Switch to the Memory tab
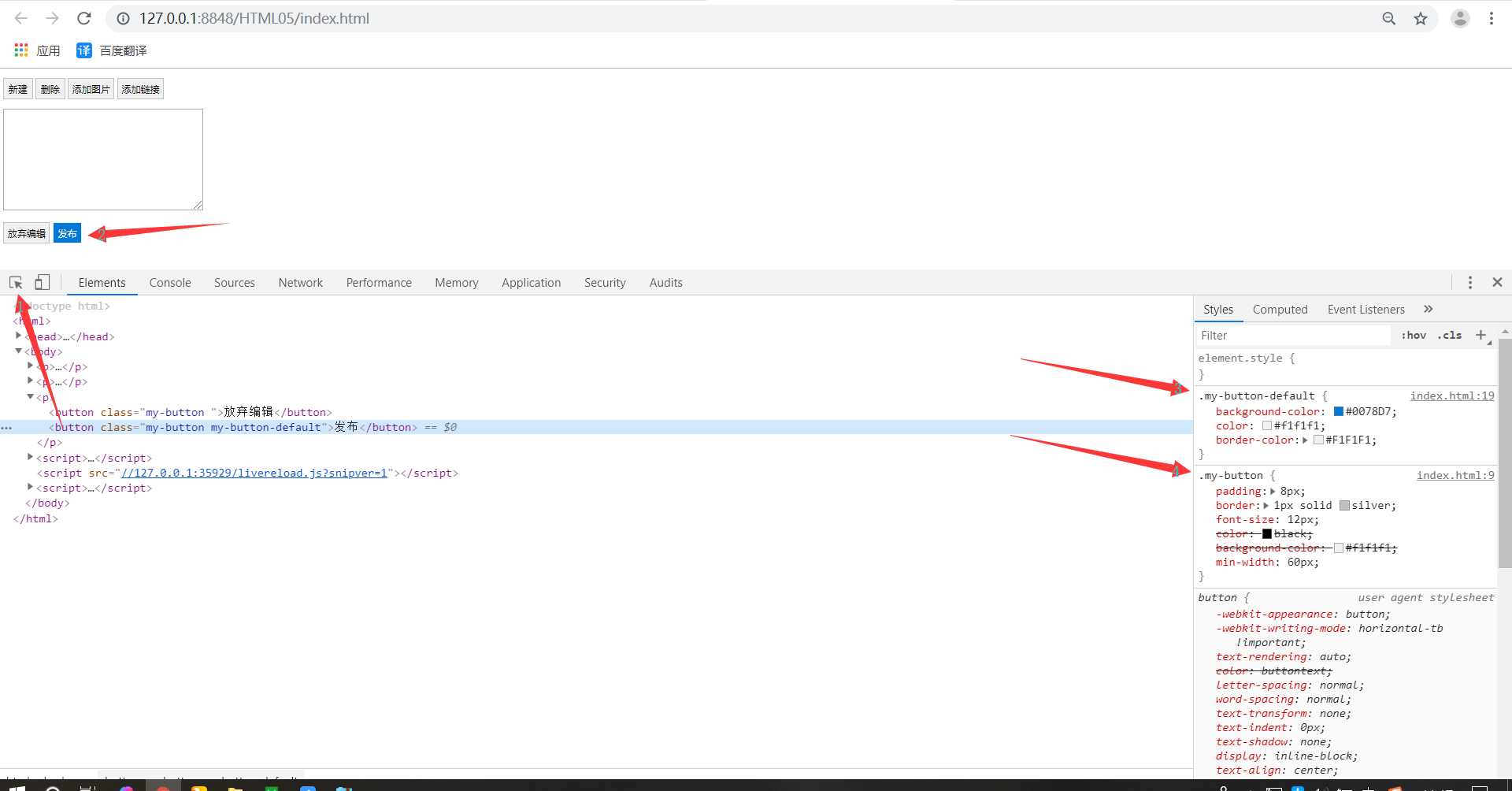Viewport: 1512px width, 791px height. click(x=457, y=283)
